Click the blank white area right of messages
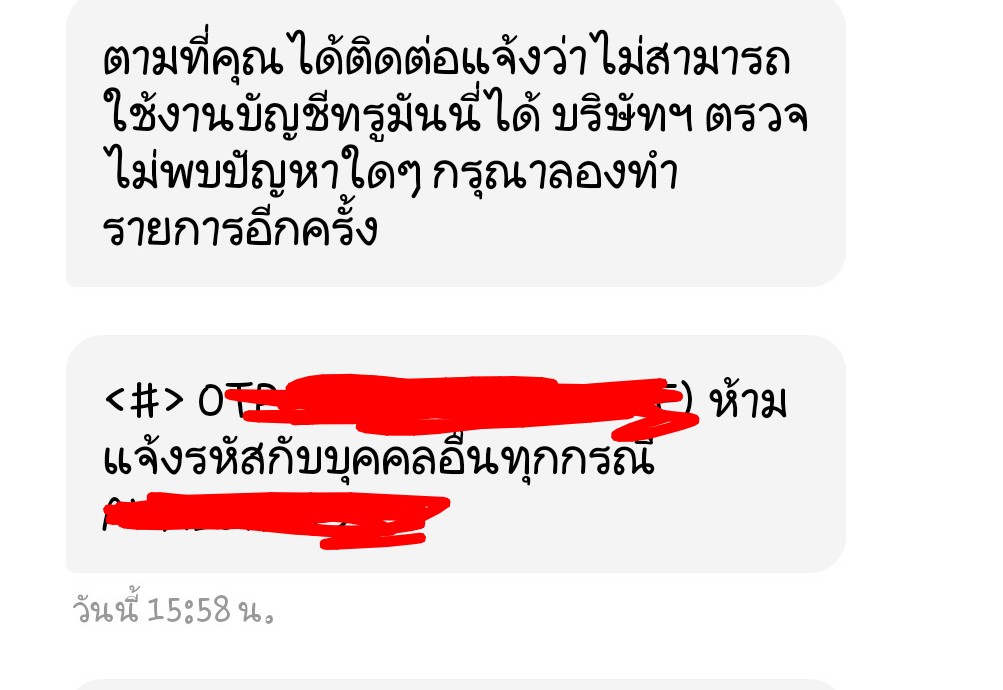Viewport: 1003px width, 690px height. click(x=924, y=345)
